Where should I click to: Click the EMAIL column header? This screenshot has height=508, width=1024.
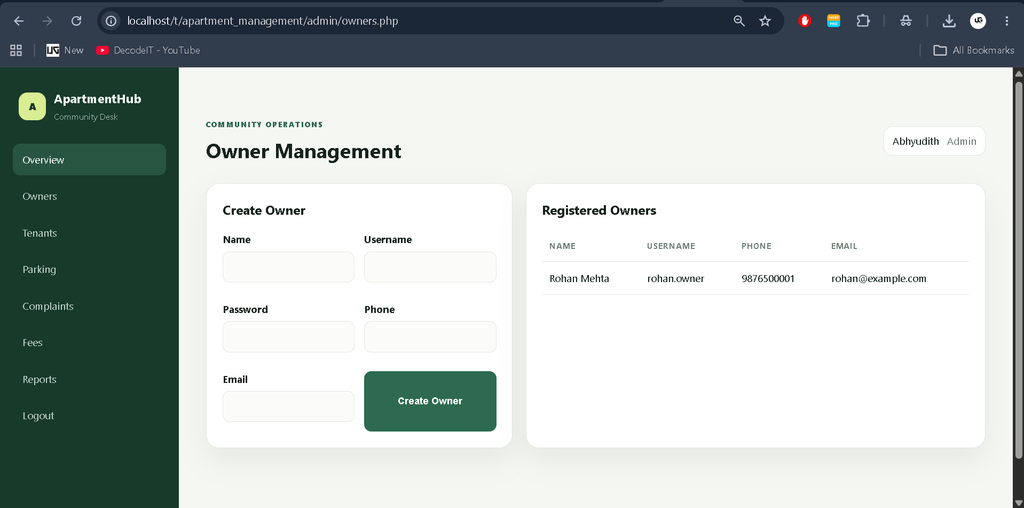point(844,246)
